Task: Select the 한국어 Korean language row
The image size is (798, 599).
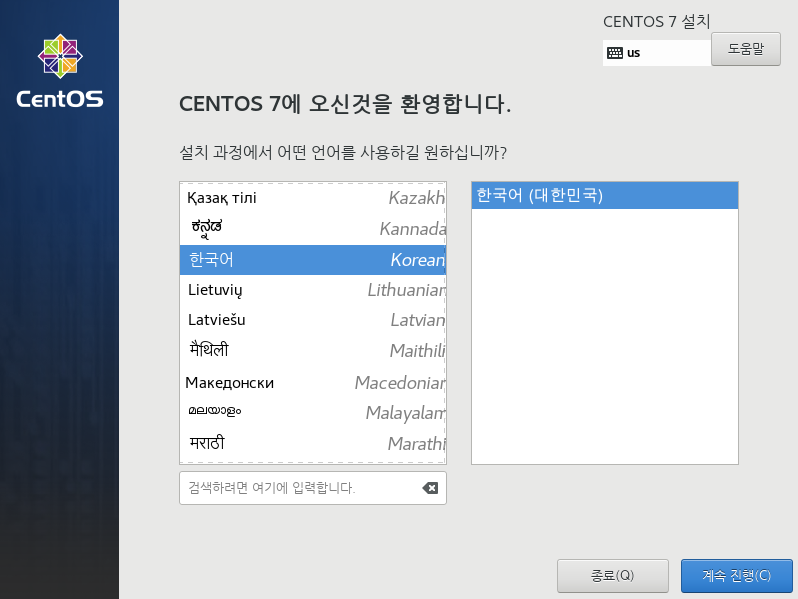Action: [312, 260]
